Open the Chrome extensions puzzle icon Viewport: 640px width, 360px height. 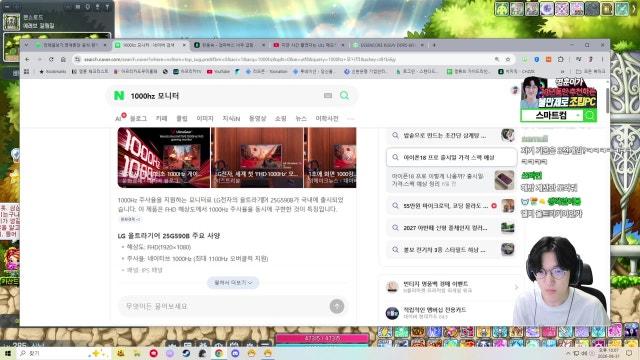click(561, 59)
